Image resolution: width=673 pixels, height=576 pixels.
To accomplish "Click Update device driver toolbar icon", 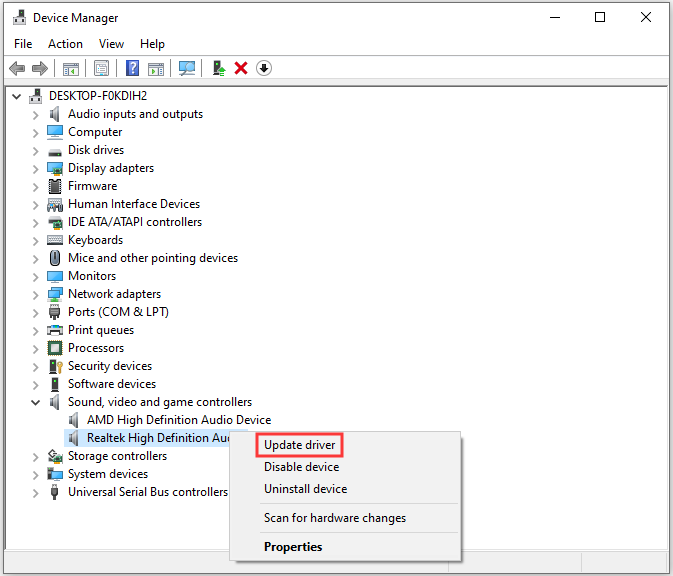I will pyautogui.click(x=219, y=68).
